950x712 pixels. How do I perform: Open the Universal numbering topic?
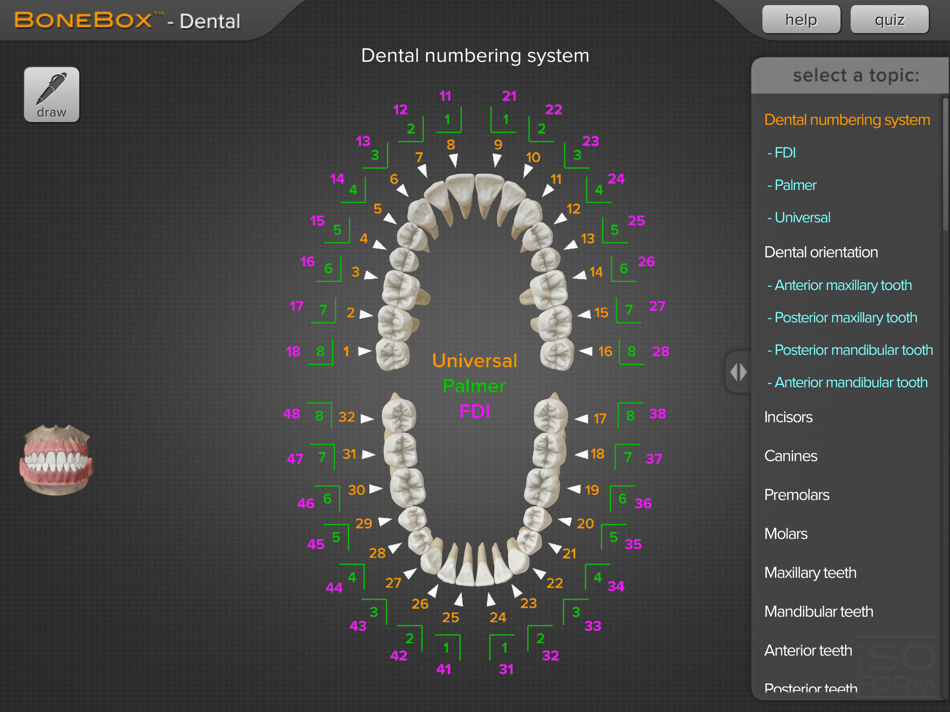point(798,217)
